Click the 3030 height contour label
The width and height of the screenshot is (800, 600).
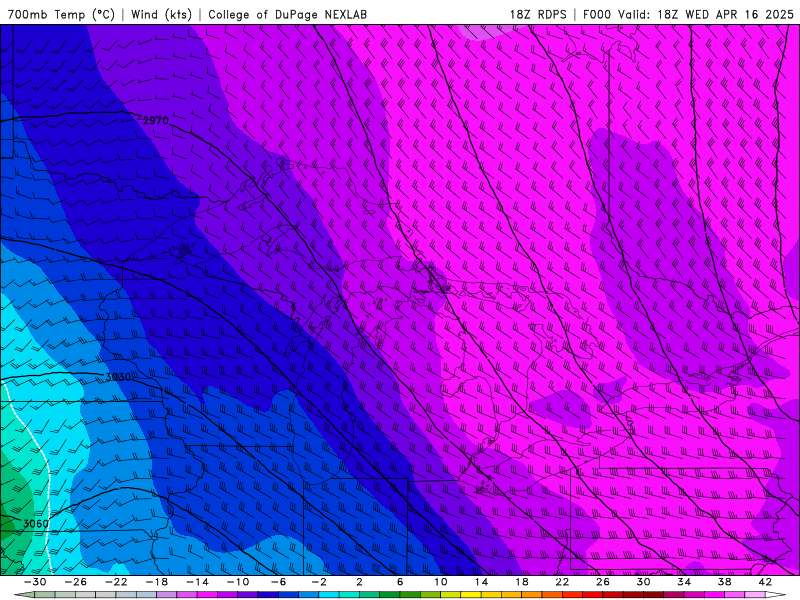tap(118, 377)
